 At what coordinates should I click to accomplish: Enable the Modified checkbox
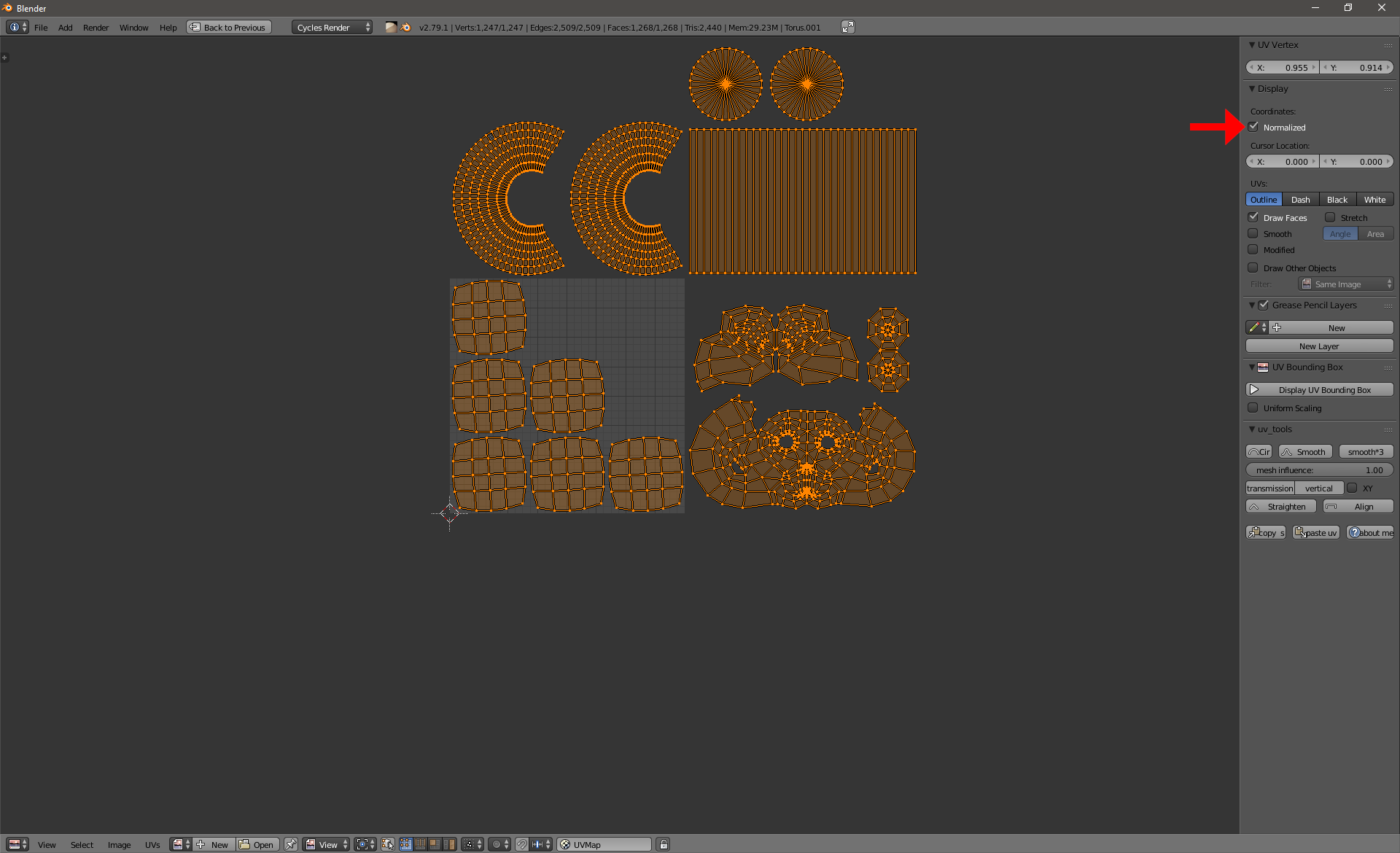point(1253,249)
